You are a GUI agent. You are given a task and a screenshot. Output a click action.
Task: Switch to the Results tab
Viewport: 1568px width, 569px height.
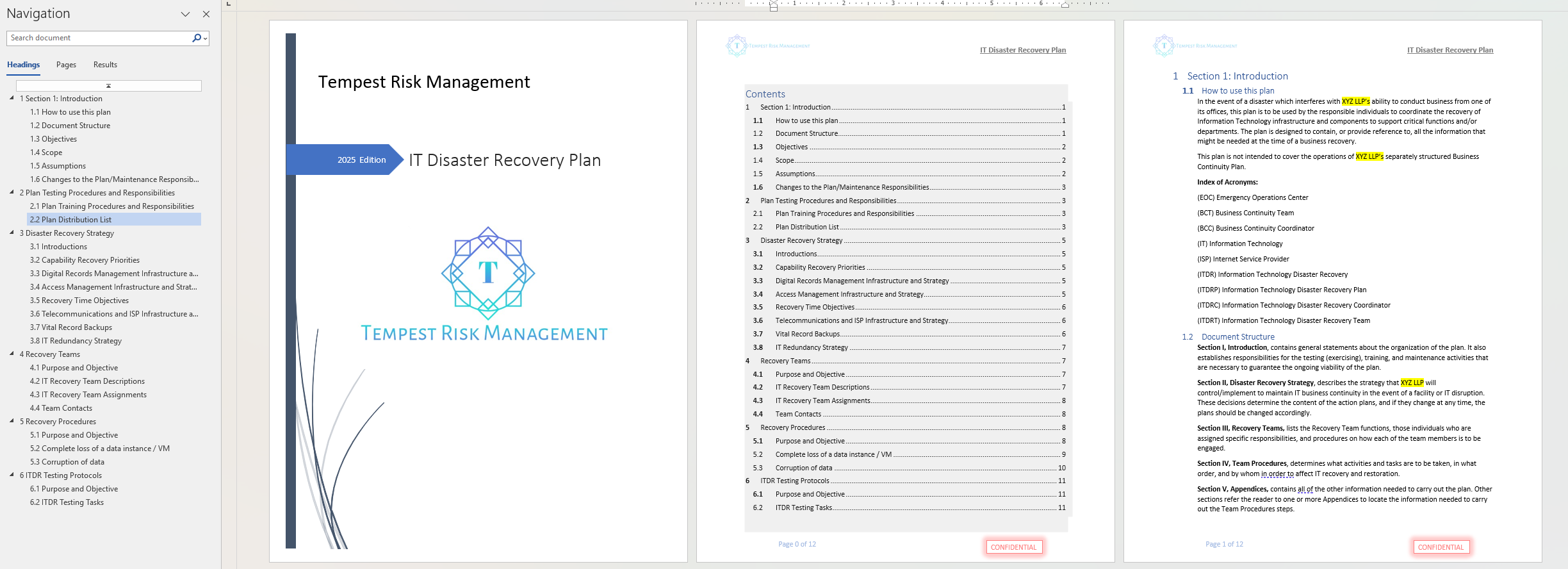[105, 65]
